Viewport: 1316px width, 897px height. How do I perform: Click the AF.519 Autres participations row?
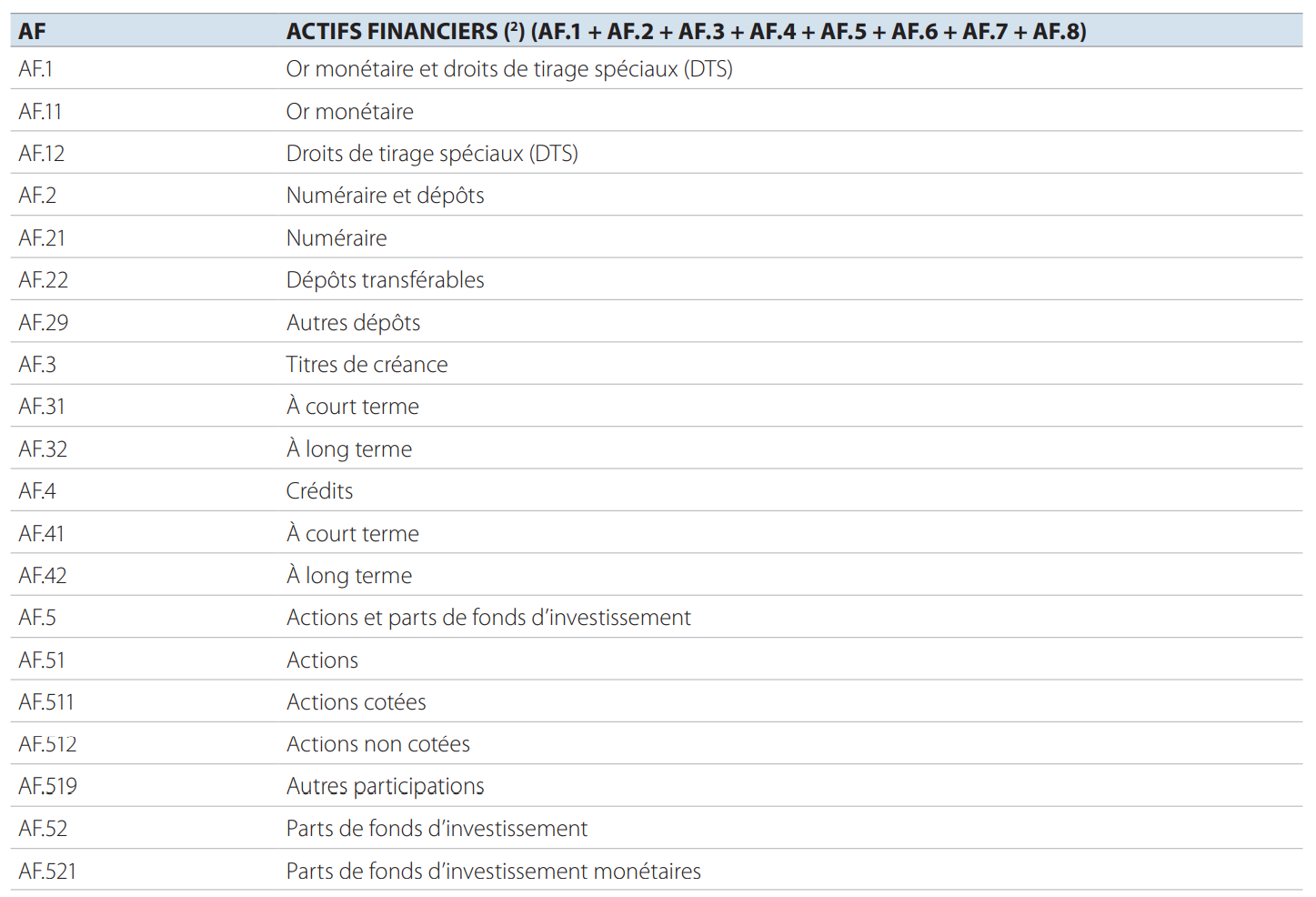385,786
